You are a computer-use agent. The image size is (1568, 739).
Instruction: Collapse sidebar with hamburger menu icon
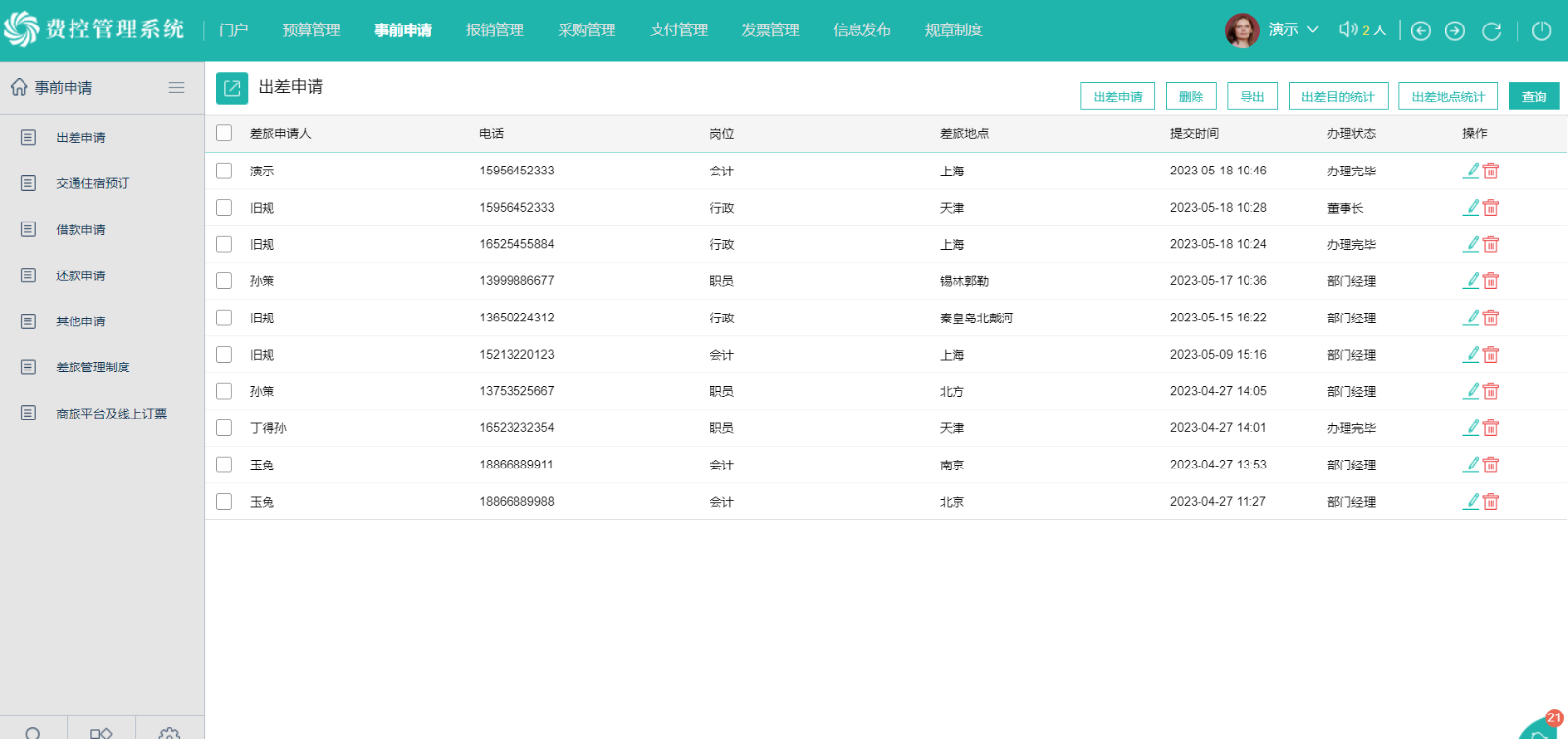tap(176, 88)
